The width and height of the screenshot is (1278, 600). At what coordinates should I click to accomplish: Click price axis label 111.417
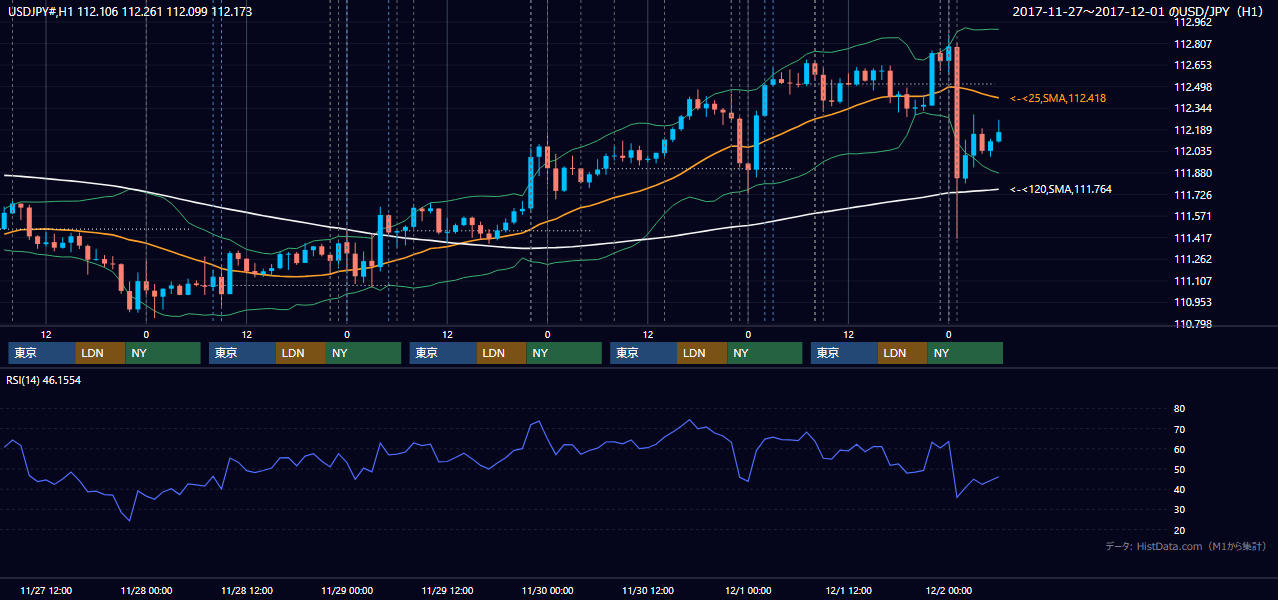[1192, 238]
